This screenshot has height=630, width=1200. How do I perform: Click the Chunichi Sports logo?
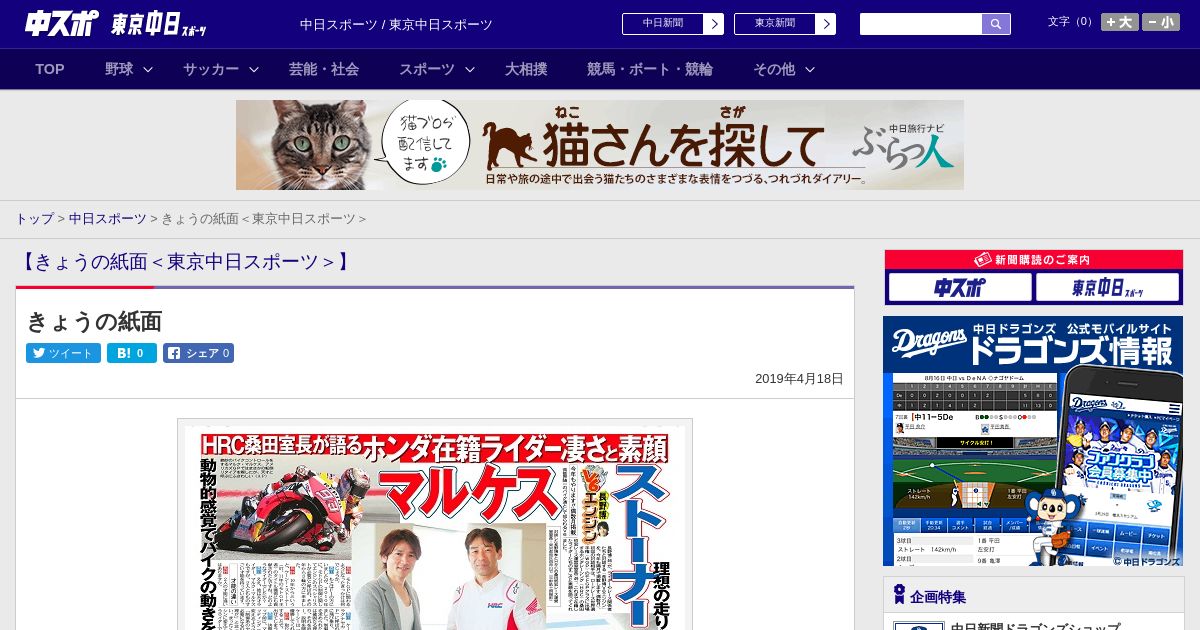point(61,24)
